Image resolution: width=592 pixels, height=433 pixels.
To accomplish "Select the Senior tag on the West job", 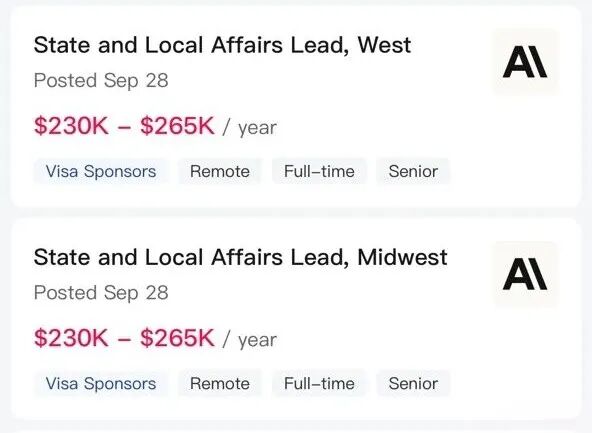I will click(x=413, y=171).
